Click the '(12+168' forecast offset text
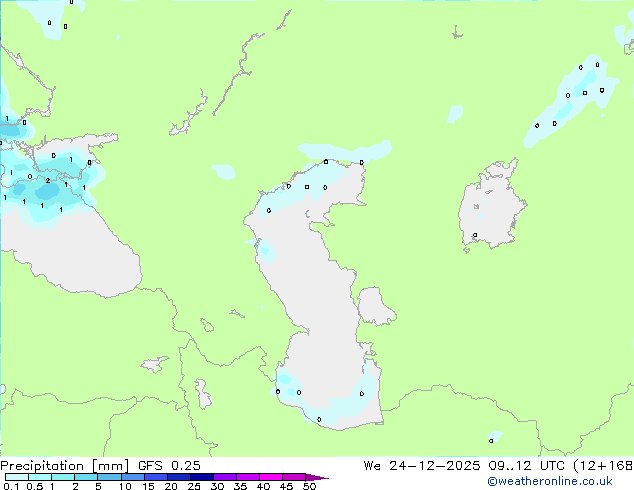Viewport: 634px width, 490px height. pos(603,466)
